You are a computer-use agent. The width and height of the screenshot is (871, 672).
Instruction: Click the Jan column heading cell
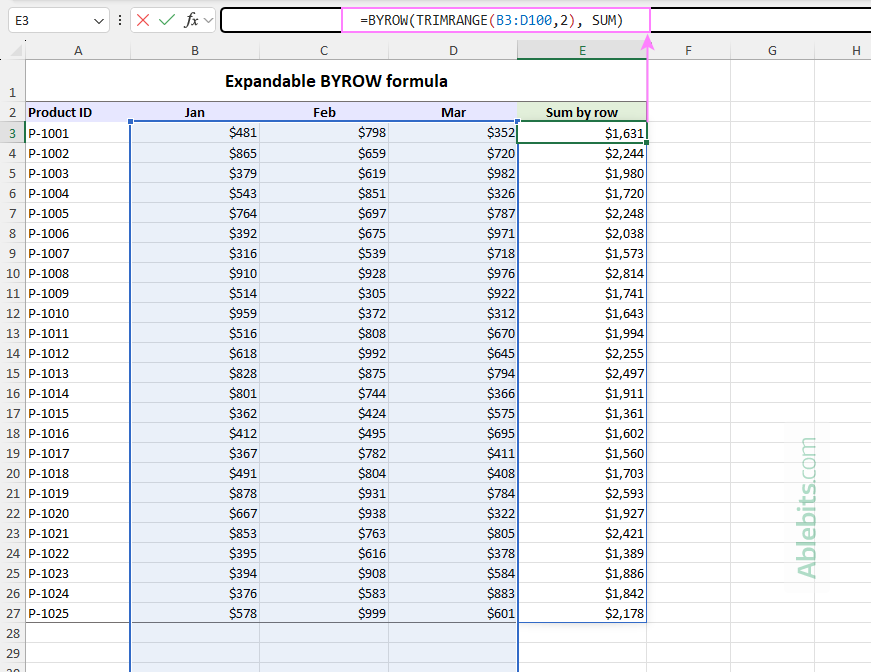click(x=194, y=112)
